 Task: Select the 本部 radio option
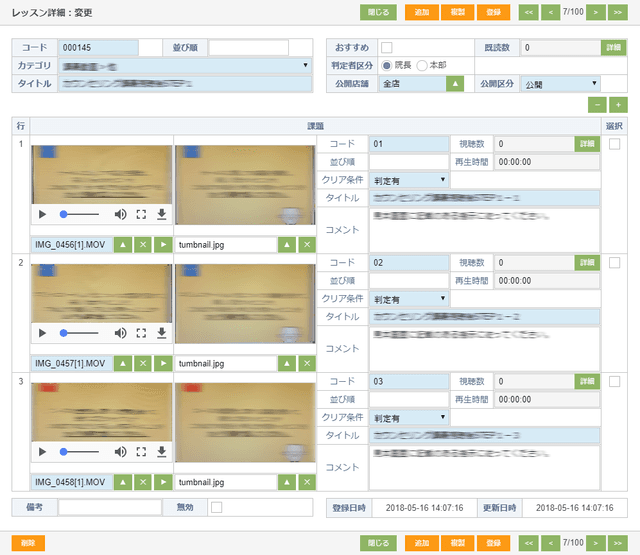tap(422, 65)
